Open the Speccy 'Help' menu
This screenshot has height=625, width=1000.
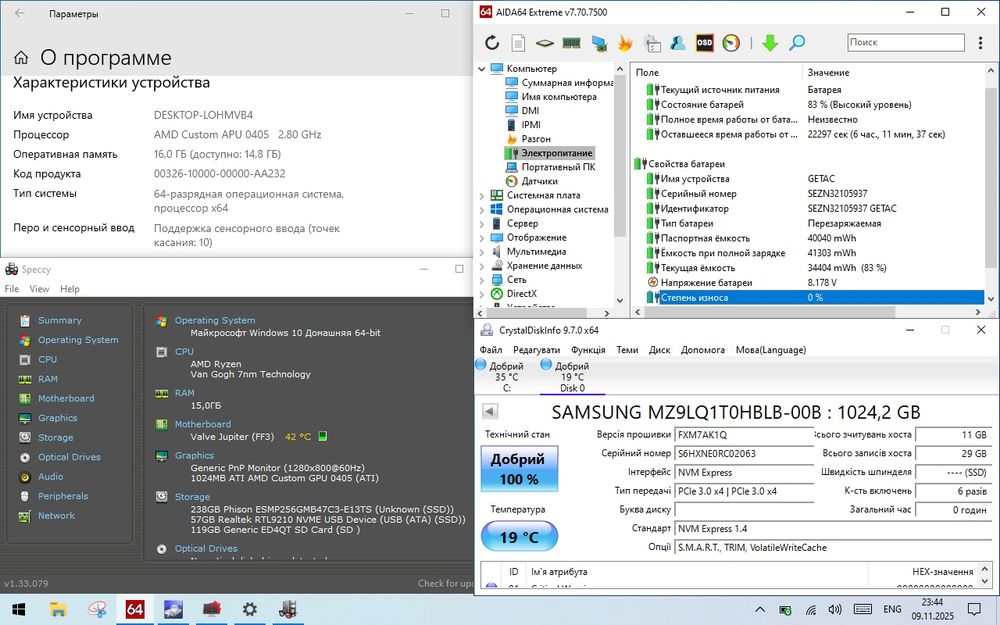pyautogui.click(x=70, y=289)
